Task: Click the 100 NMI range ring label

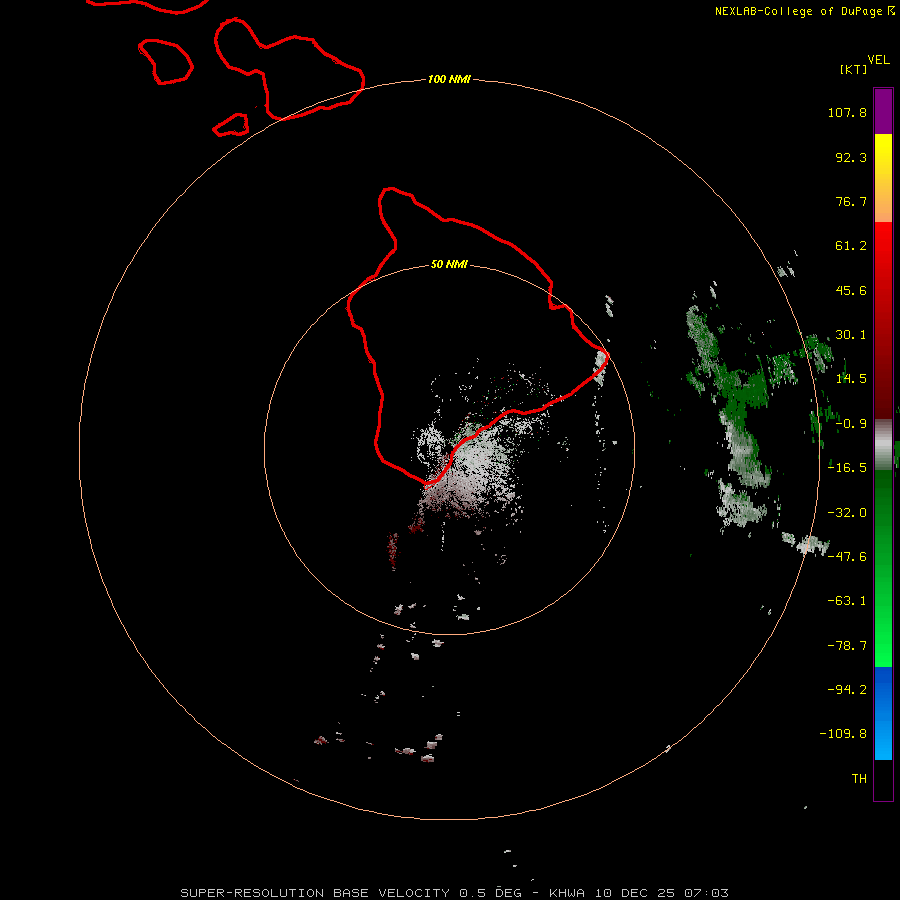Action: click(449, 79)
